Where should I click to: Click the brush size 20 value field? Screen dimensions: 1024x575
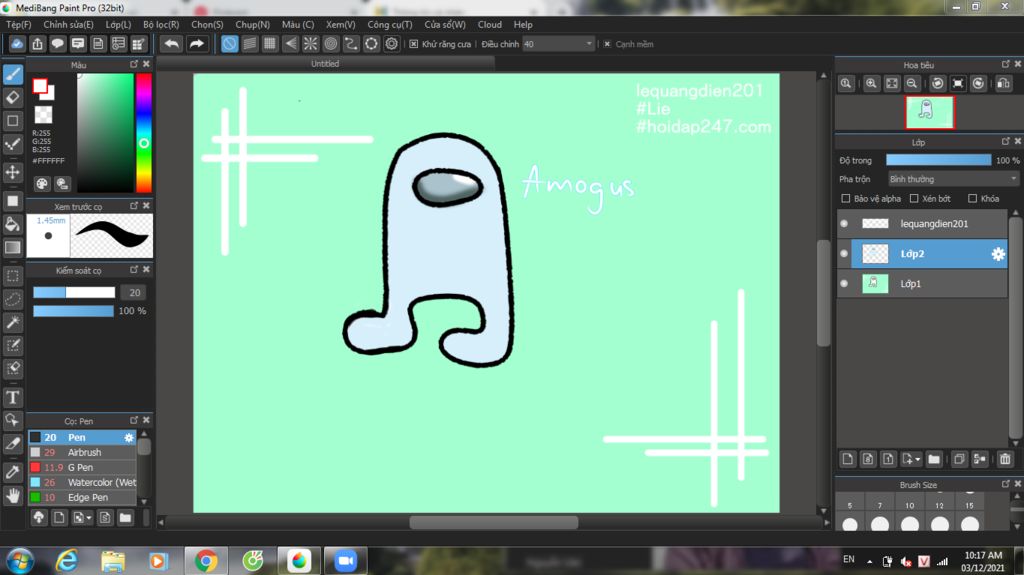pyautogui.click(x=135, y=293)
